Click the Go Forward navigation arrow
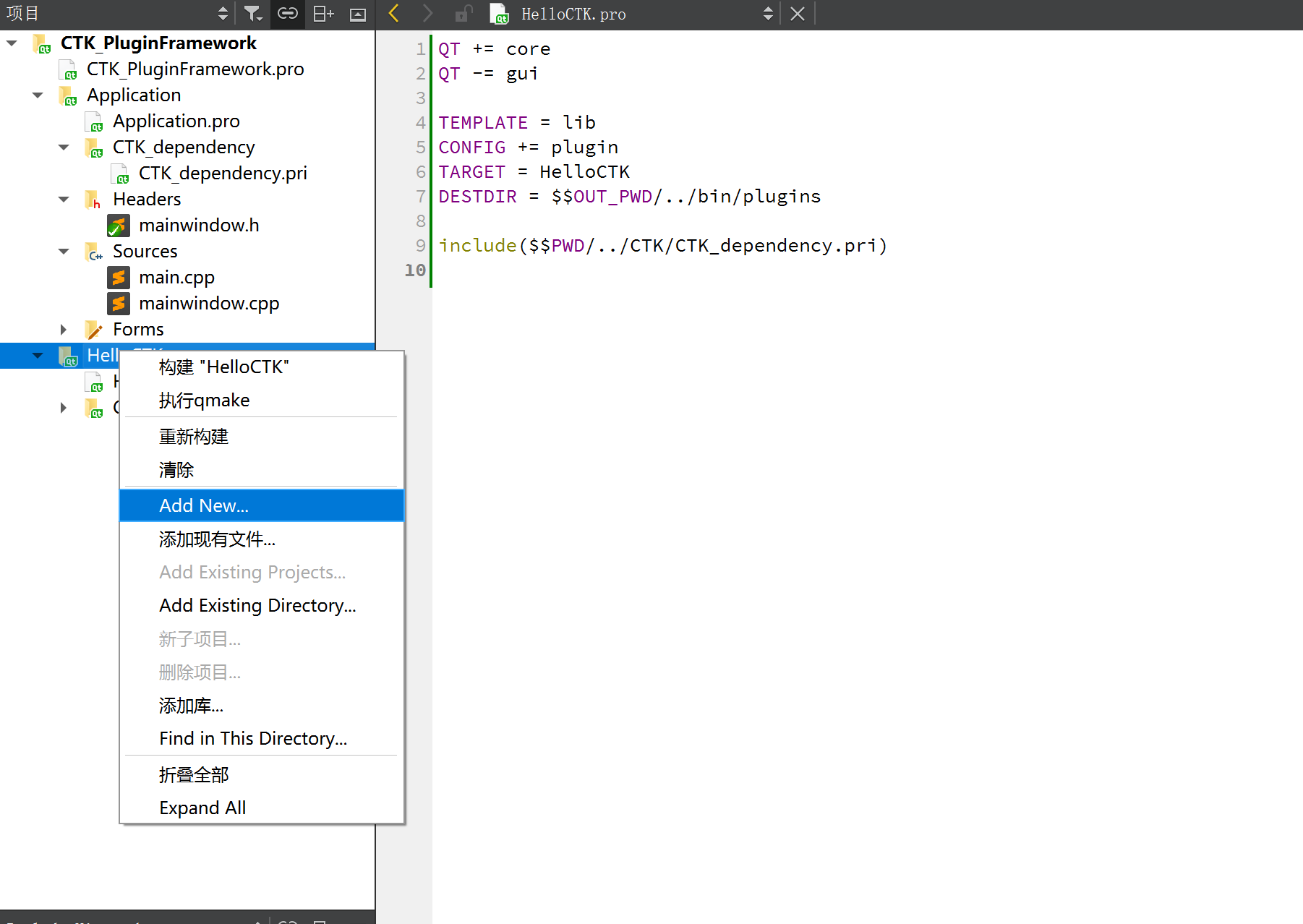 pyautogui.click(x=427, y=13)
